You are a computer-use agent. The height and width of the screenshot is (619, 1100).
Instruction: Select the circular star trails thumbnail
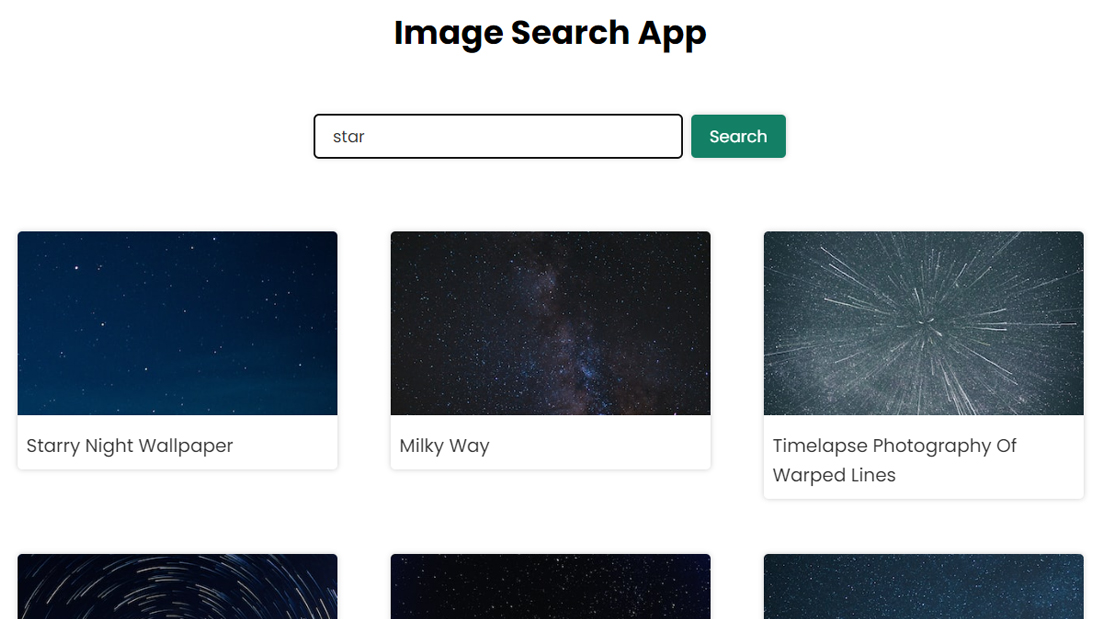coord(177,587)
